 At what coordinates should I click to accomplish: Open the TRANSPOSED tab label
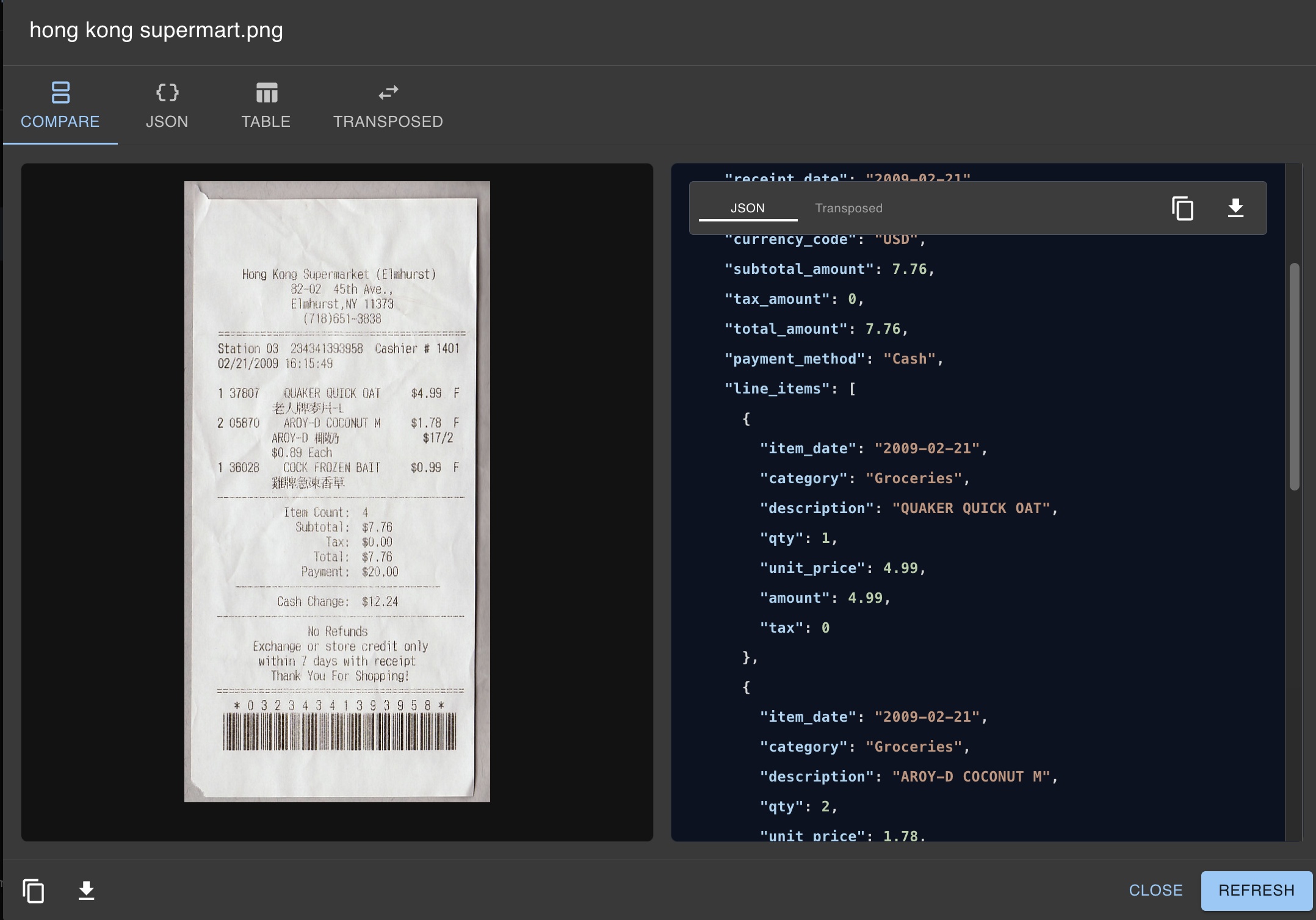[x=388, y=121]
